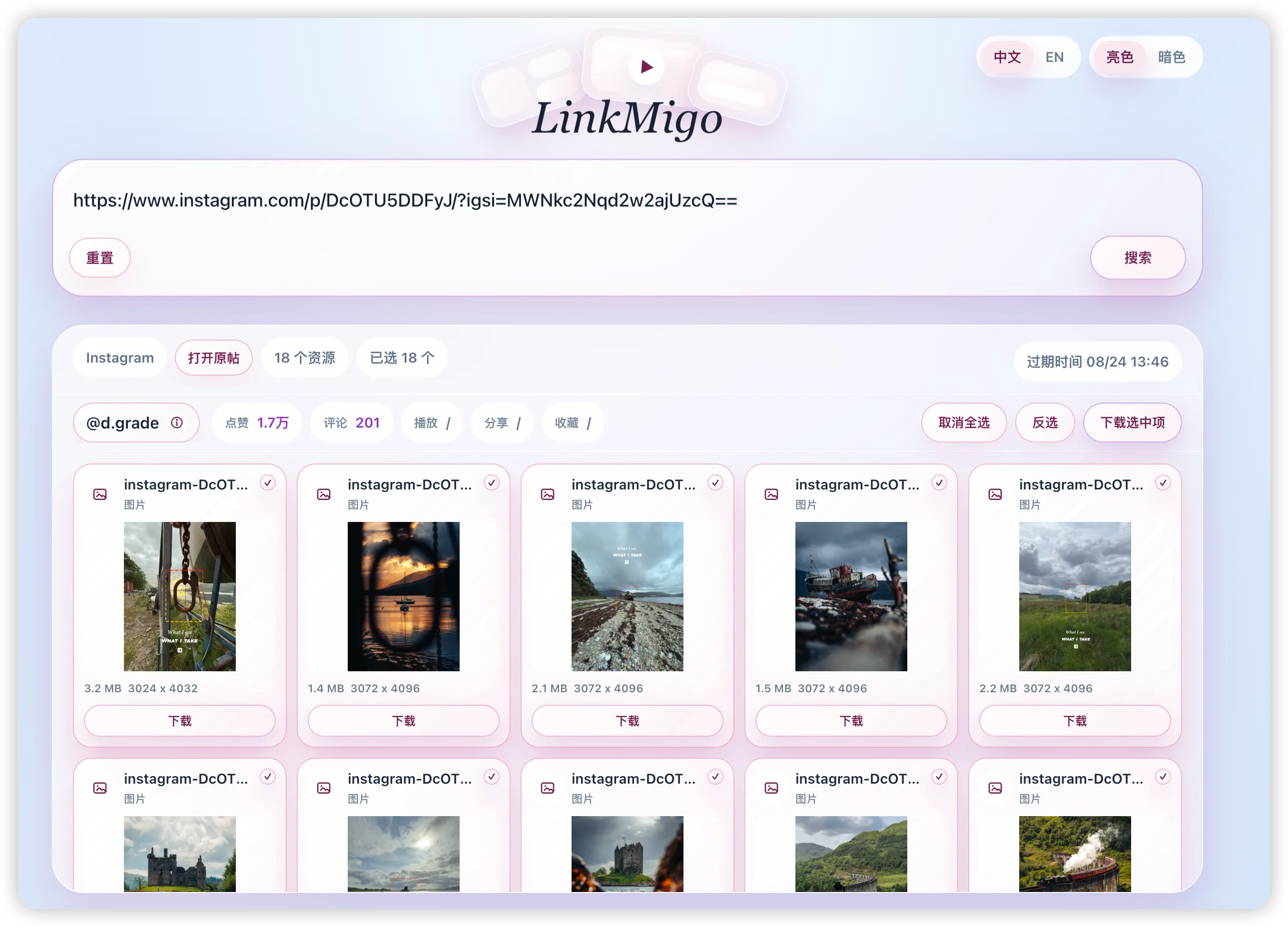The image size is (1288, 927).
Task: Click the image type icon on the green hills viaduct card
Action: tap(771, 789)
